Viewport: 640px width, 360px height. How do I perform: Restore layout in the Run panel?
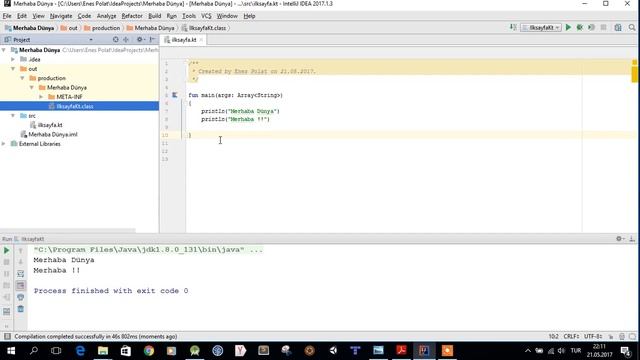click(x=7, y=312)
